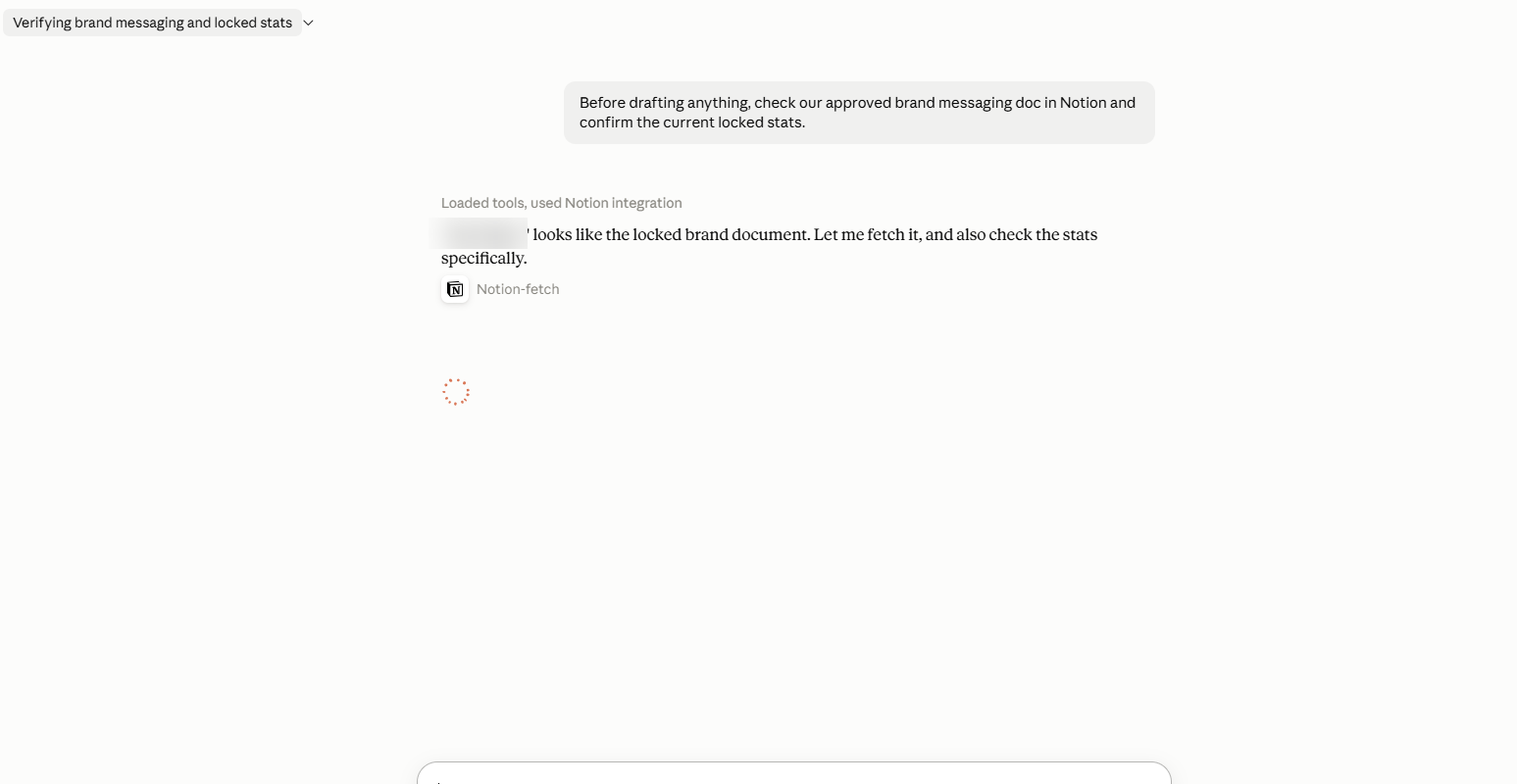Open the Notion-fetch tool call label
1517x784 pixels.
point(518,289)
